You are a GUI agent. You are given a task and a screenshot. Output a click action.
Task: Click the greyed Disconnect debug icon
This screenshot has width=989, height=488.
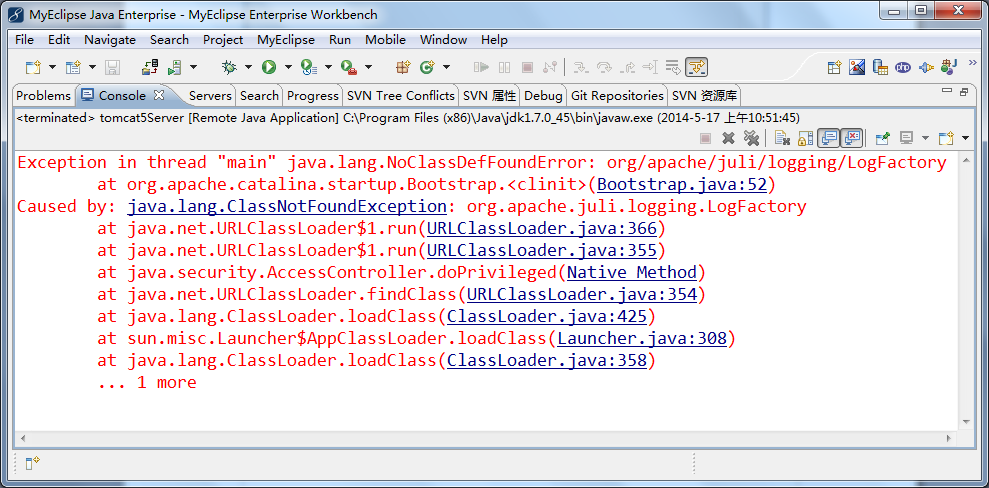[x=550, y=67]
